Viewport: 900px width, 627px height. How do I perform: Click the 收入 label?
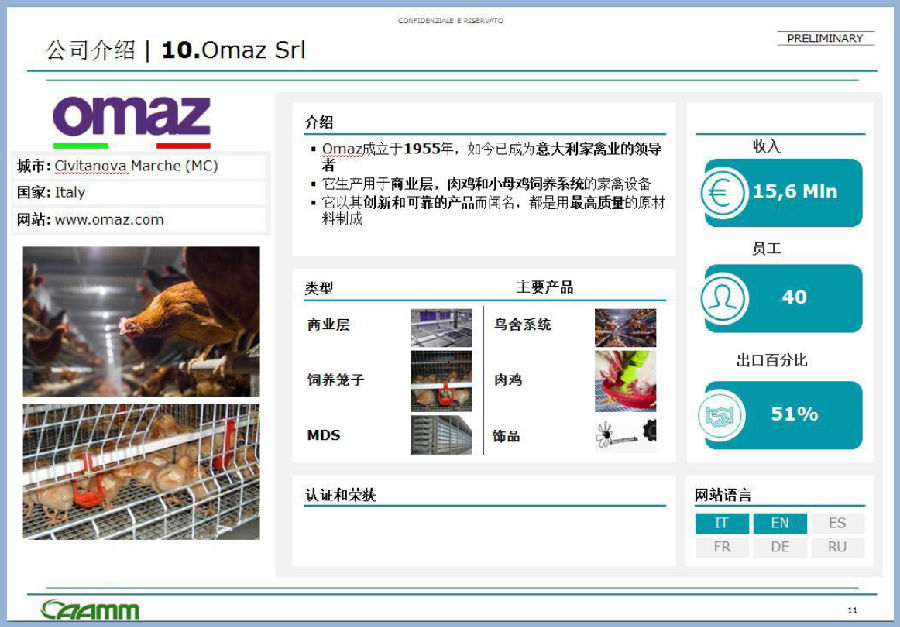(767, 146)
